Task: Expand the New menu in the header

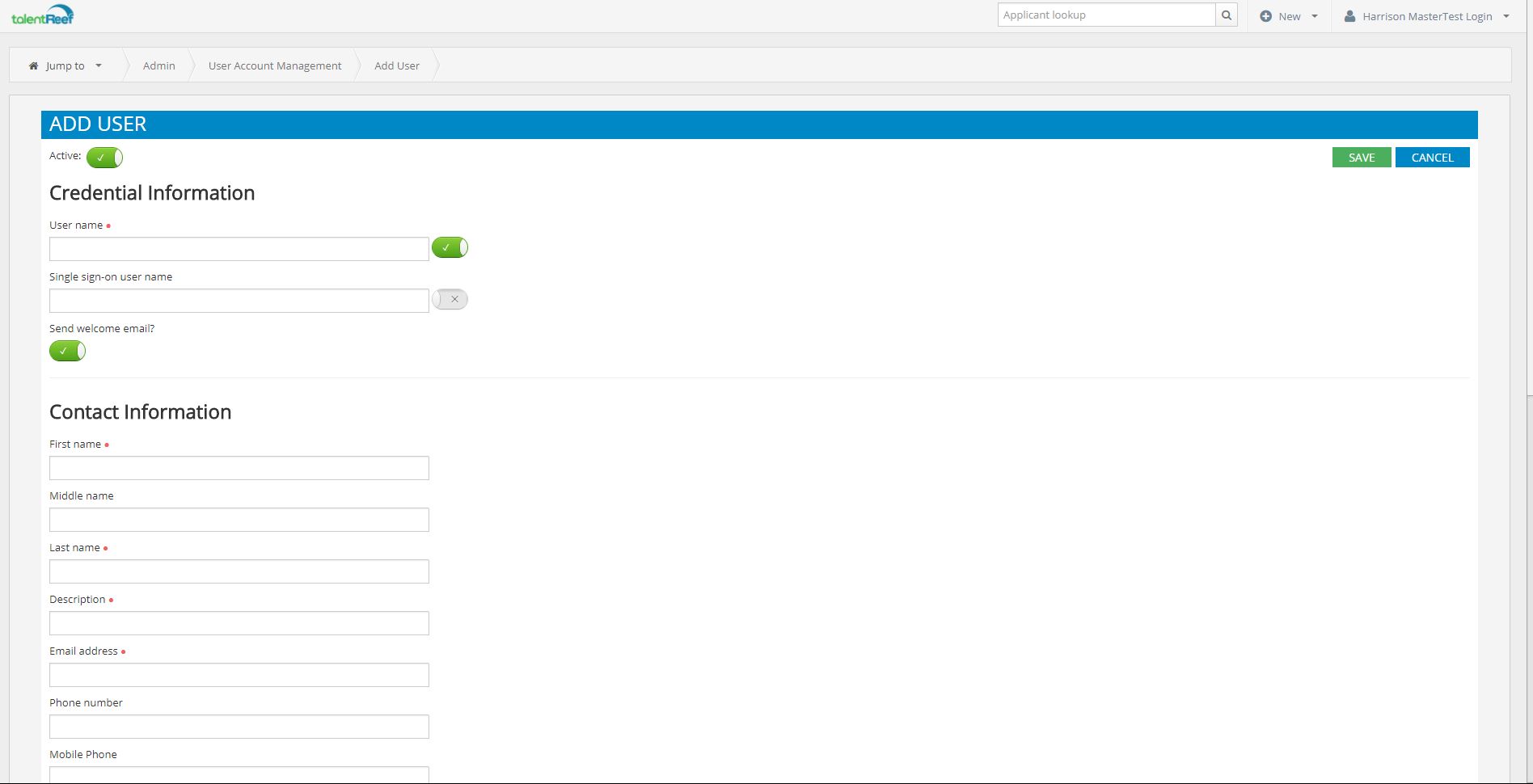Action: pyautogui.click(x=1289, y=15)
